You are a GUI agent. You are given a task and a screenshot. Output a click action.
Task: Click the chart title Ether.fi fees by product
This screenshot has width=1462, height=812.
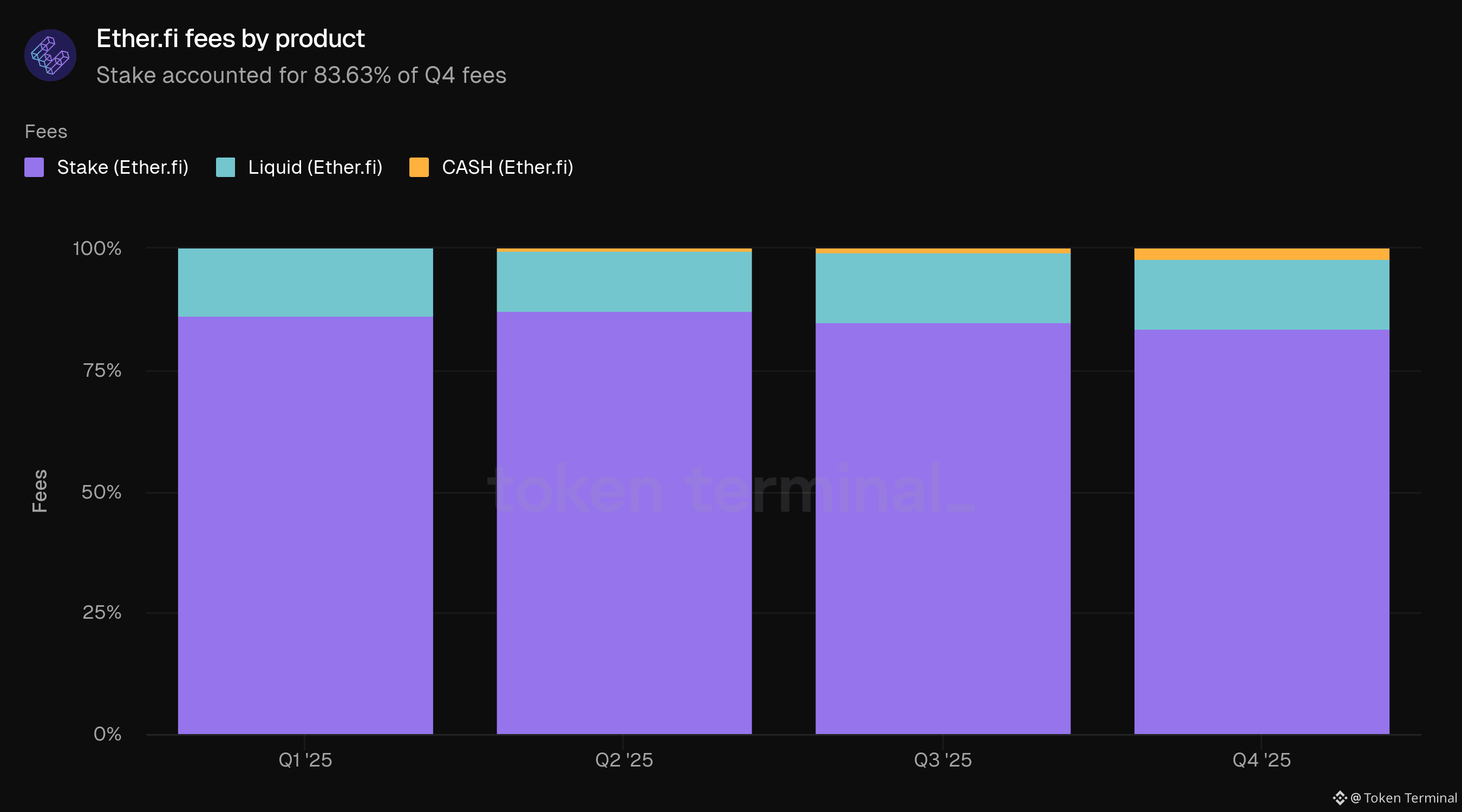point(231,38)
